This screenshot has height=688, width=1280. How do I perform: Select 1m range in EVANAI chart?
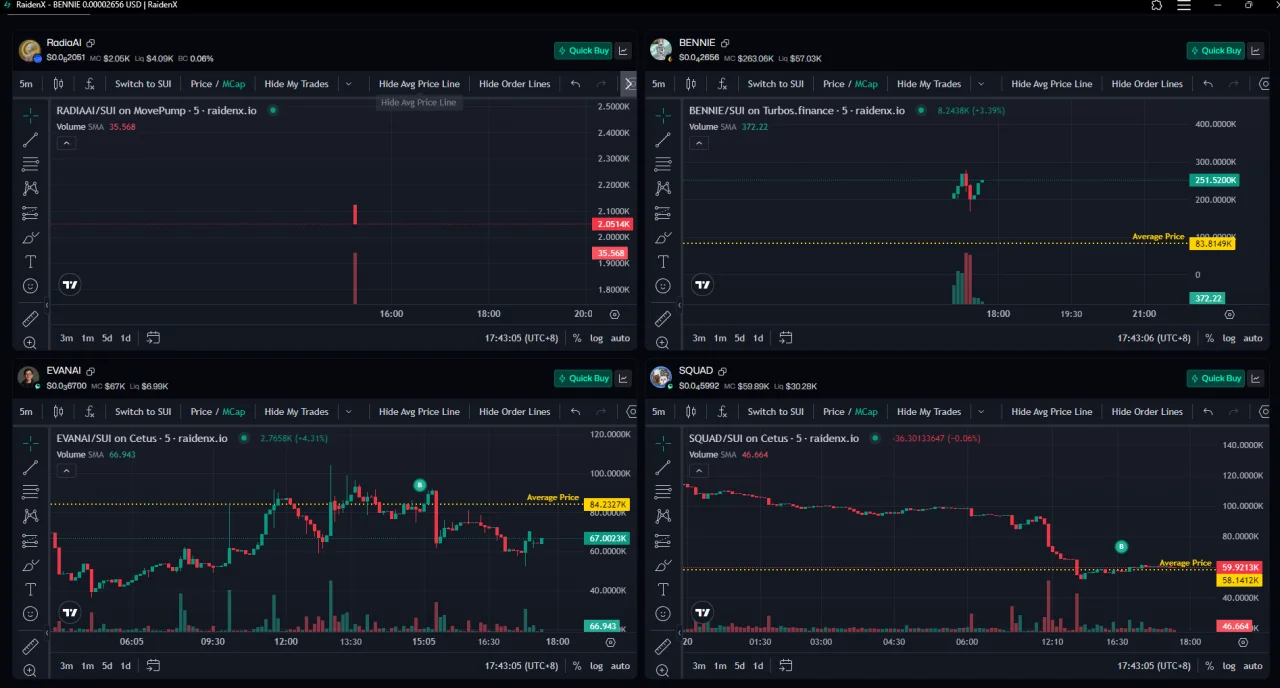tap(87, 666)
